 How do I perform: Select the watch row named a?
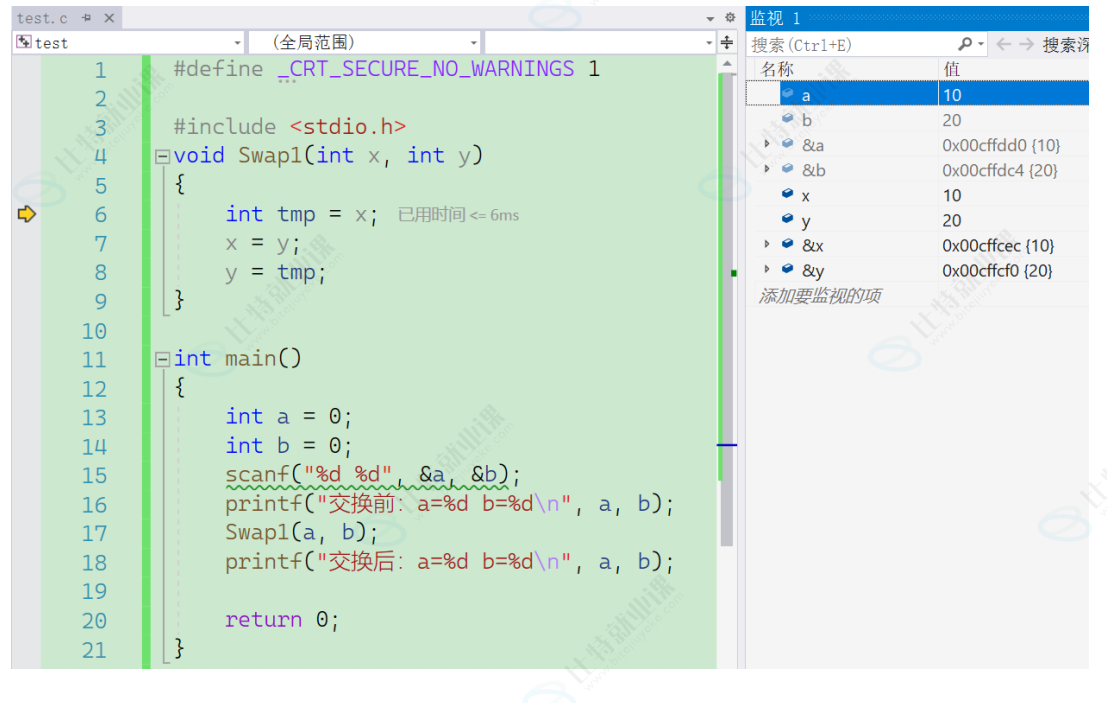pos(918,95)
